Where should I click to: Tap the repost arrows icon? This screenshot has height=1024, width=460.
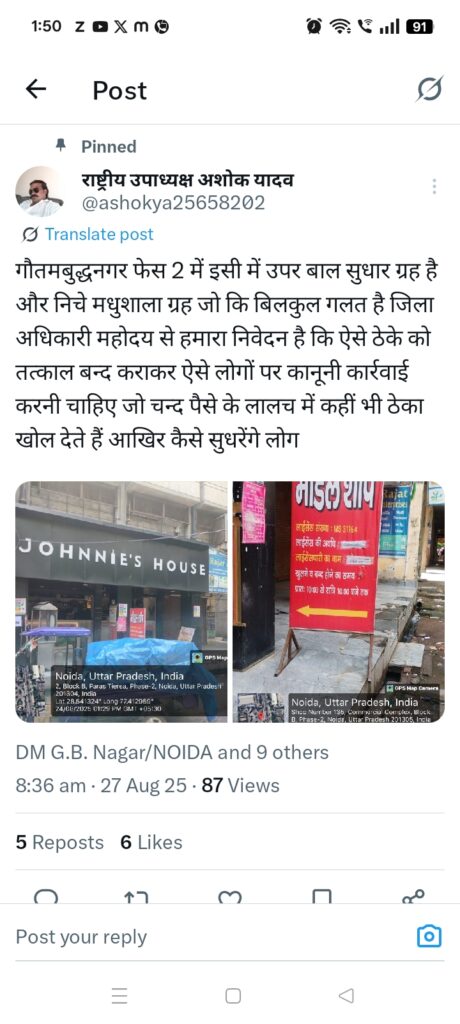(x=136, y=896)
